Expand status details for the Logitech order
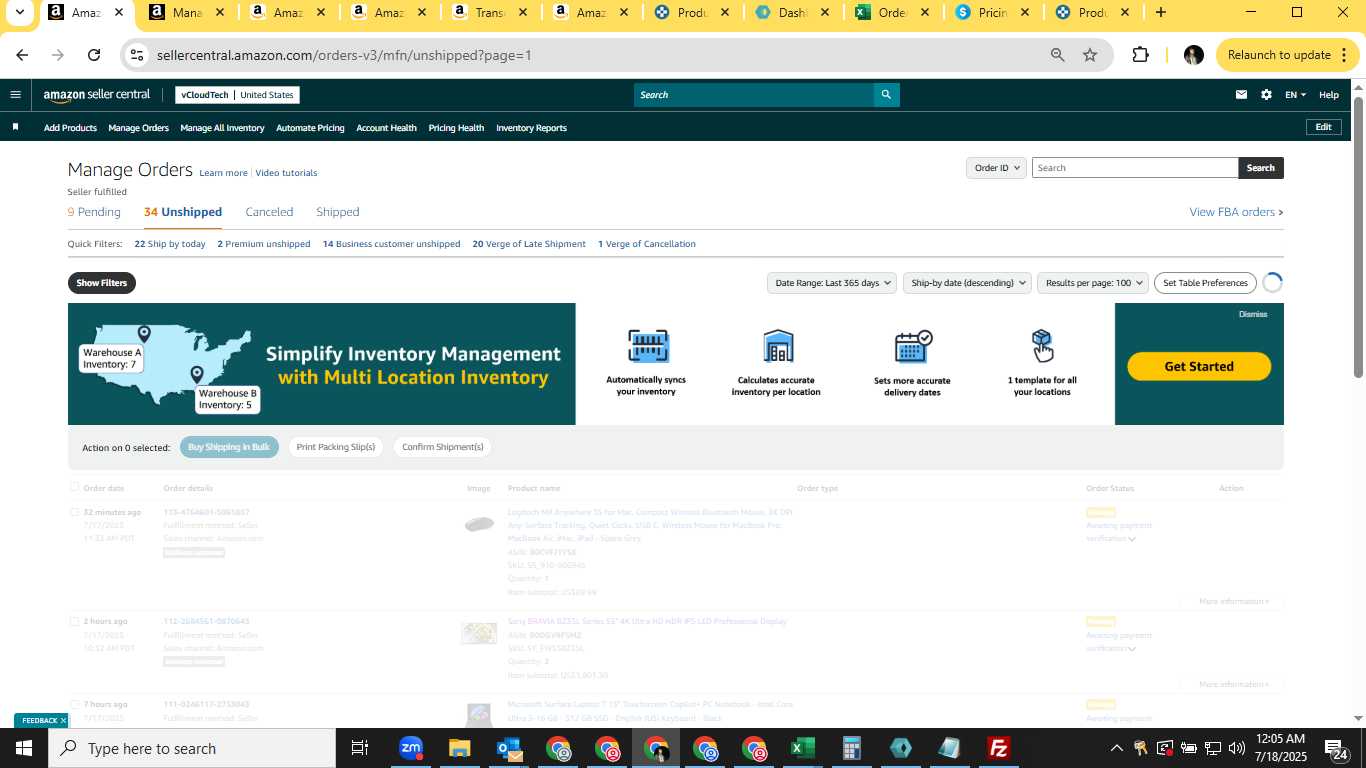1366x768 pixels. [x=1132, y=539]
